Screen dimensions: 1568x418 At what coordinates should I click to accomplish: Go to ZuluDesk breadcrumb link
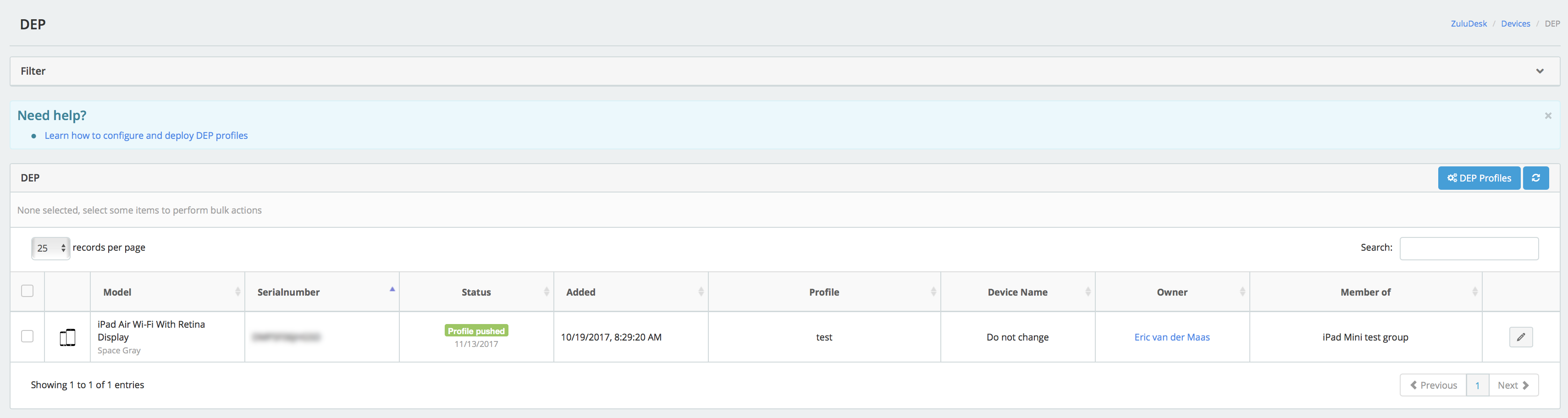[1468, 24]
